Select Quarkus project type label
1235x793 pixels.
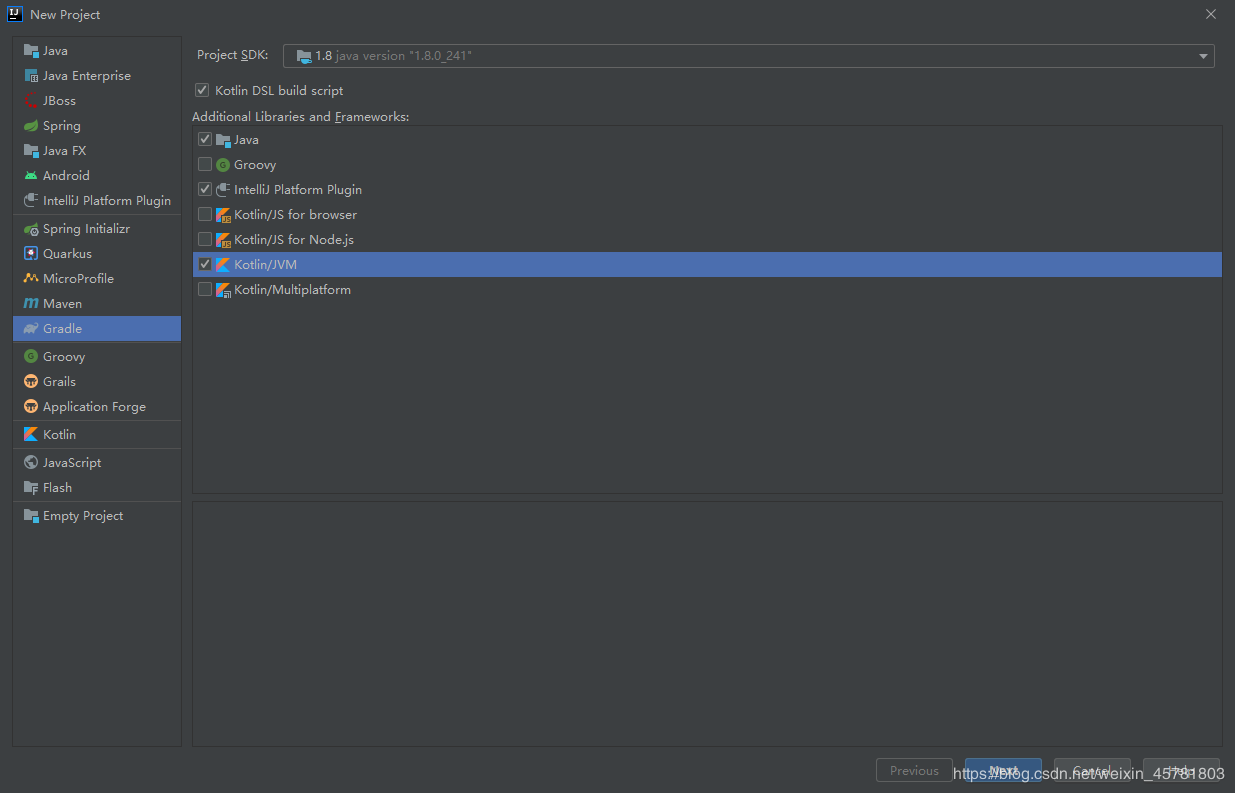click(67, 253)
